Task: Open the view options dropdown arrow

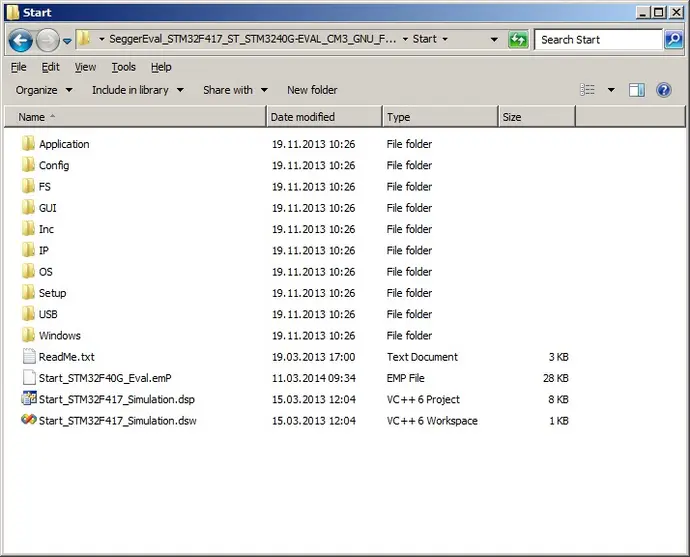Action: tap(611, 90)
